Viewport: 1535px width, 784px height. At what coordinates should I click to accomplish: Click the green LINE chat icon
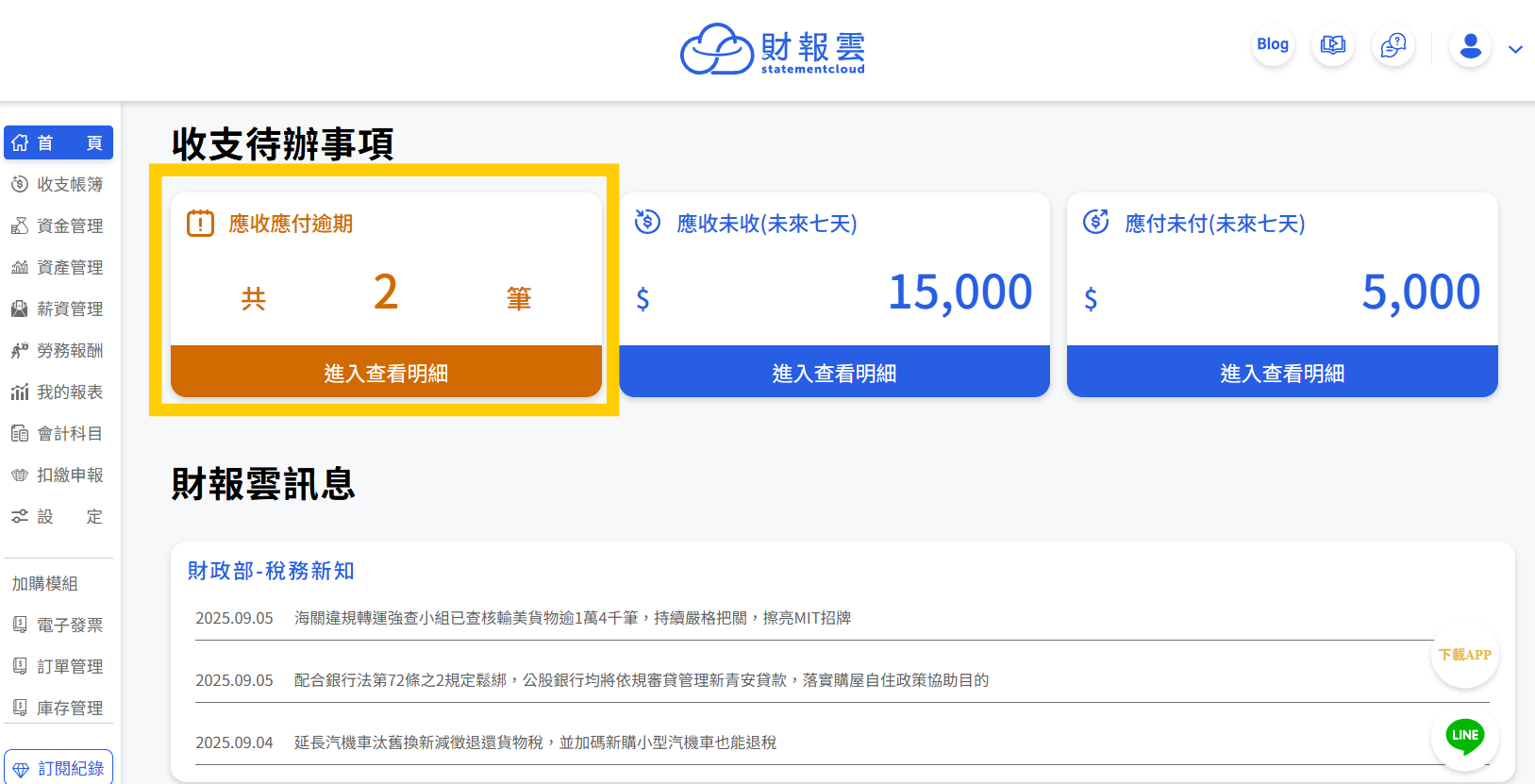(1464, 736)
